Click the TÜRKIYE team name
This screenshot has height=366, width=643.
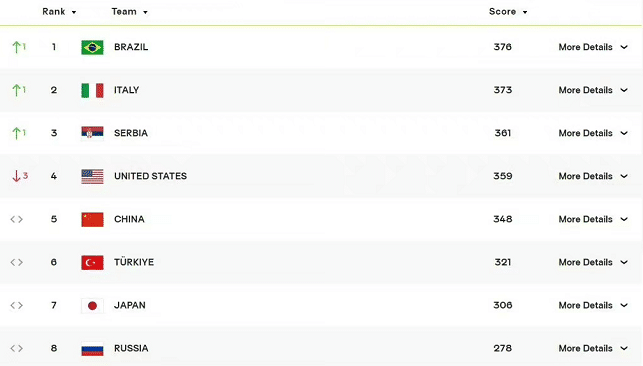134,262
